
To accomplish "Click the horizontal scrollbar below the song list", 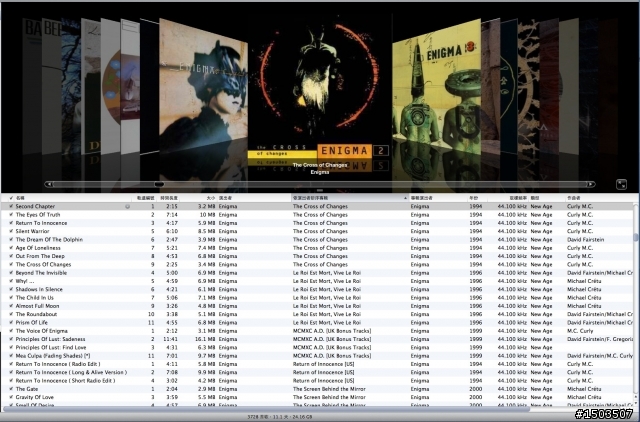I will coord(266,409).
